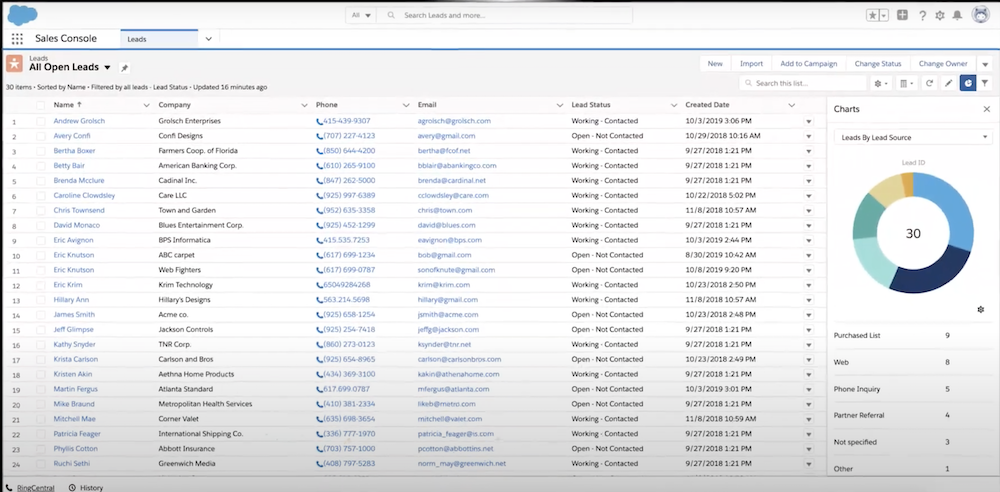Image resolution: width=1000 pixels, height=492 pixels.
Task: Open RingCentral phone utility
Action: (30, 488)
